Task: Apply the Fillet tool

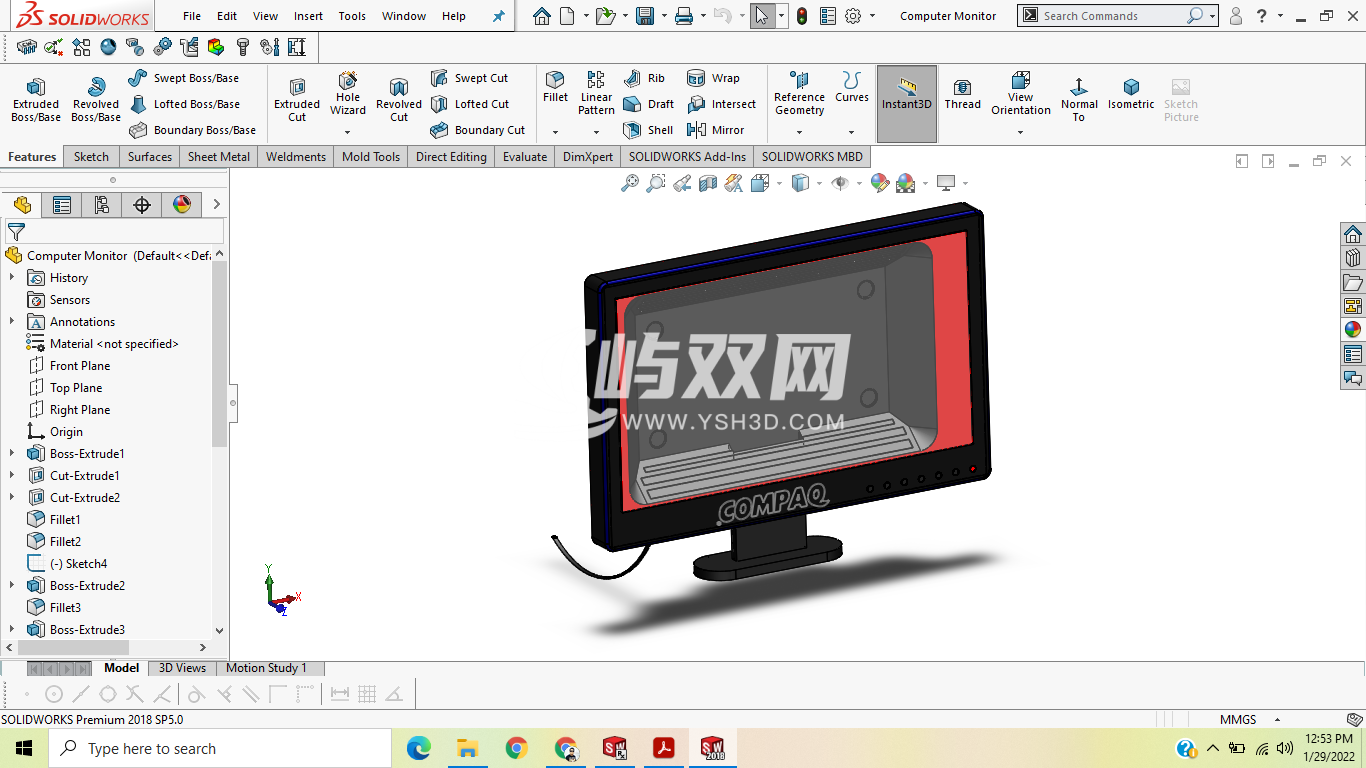Action: (555, 88)
